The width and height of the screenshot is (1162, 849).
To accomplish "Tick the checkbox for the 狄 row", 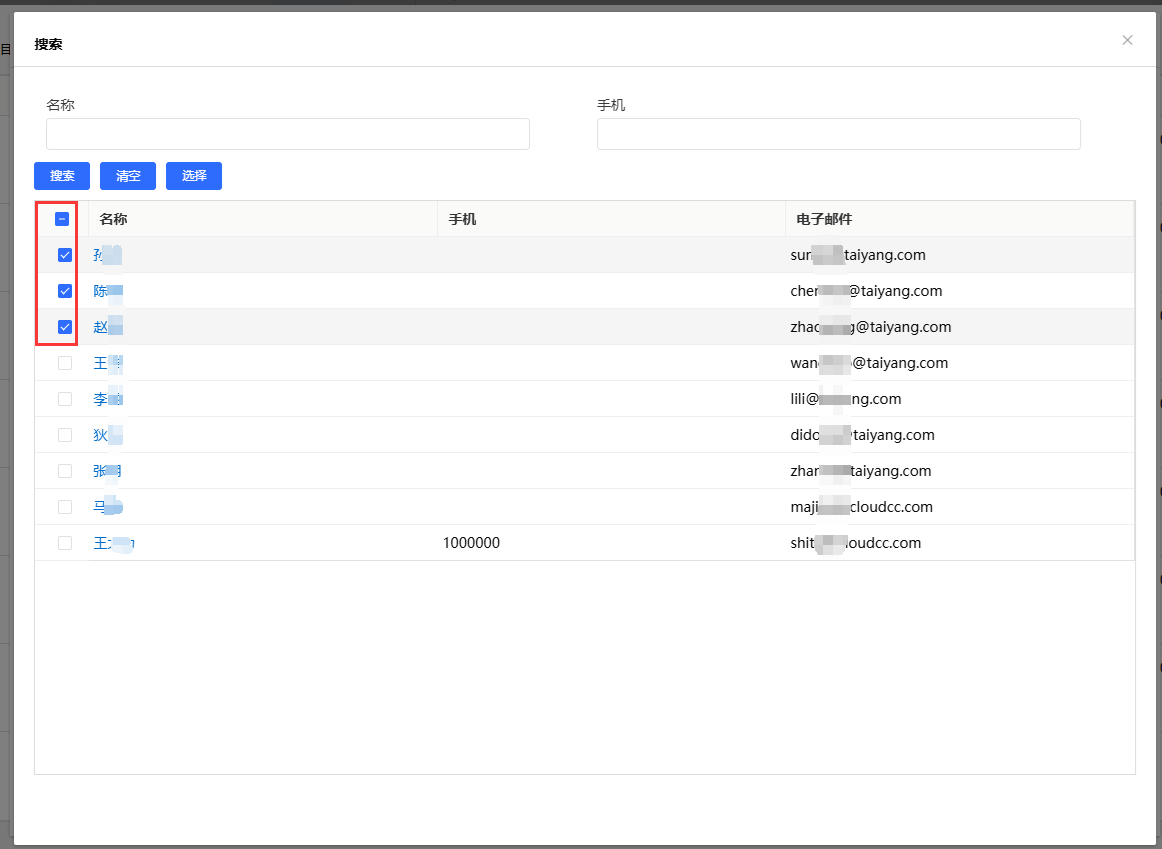I will [x=65, y=435].
